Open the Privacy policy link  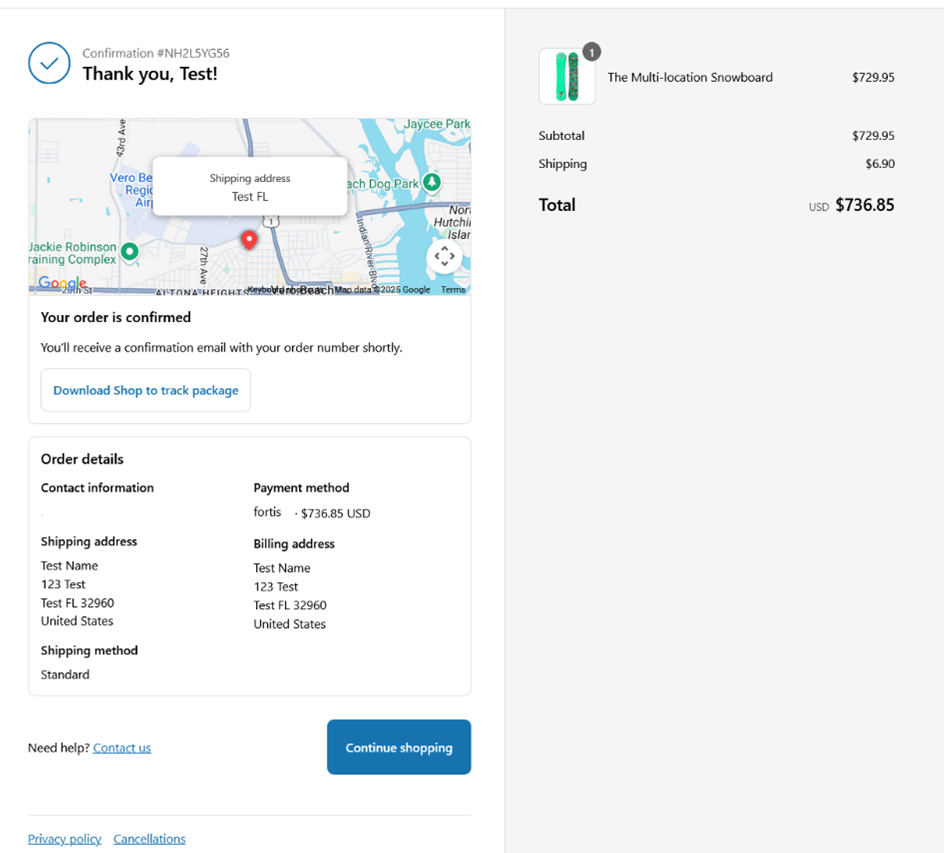pyautogui.click(x=65, y=839)
